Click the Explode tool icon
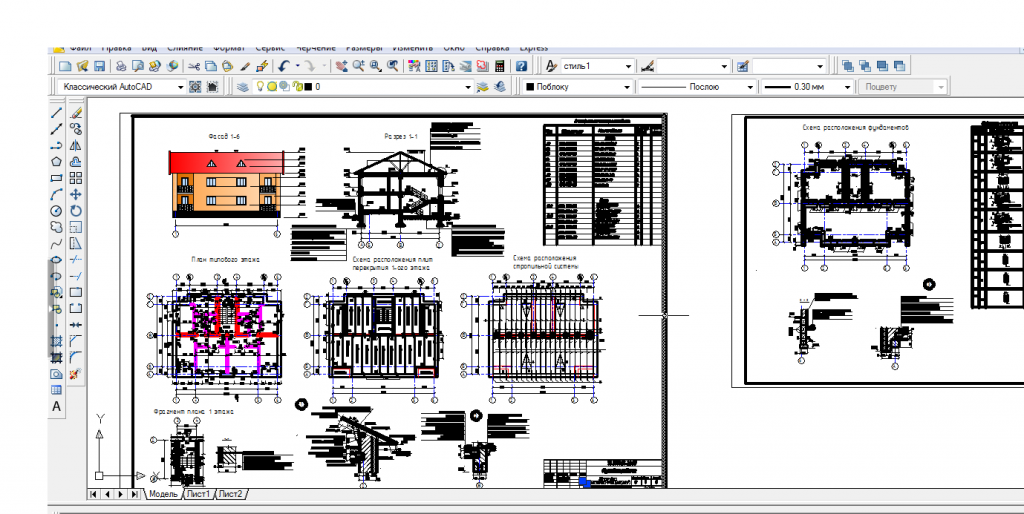Image resolution: width=1024 pixels, height=514 pixels. (76, 374)
